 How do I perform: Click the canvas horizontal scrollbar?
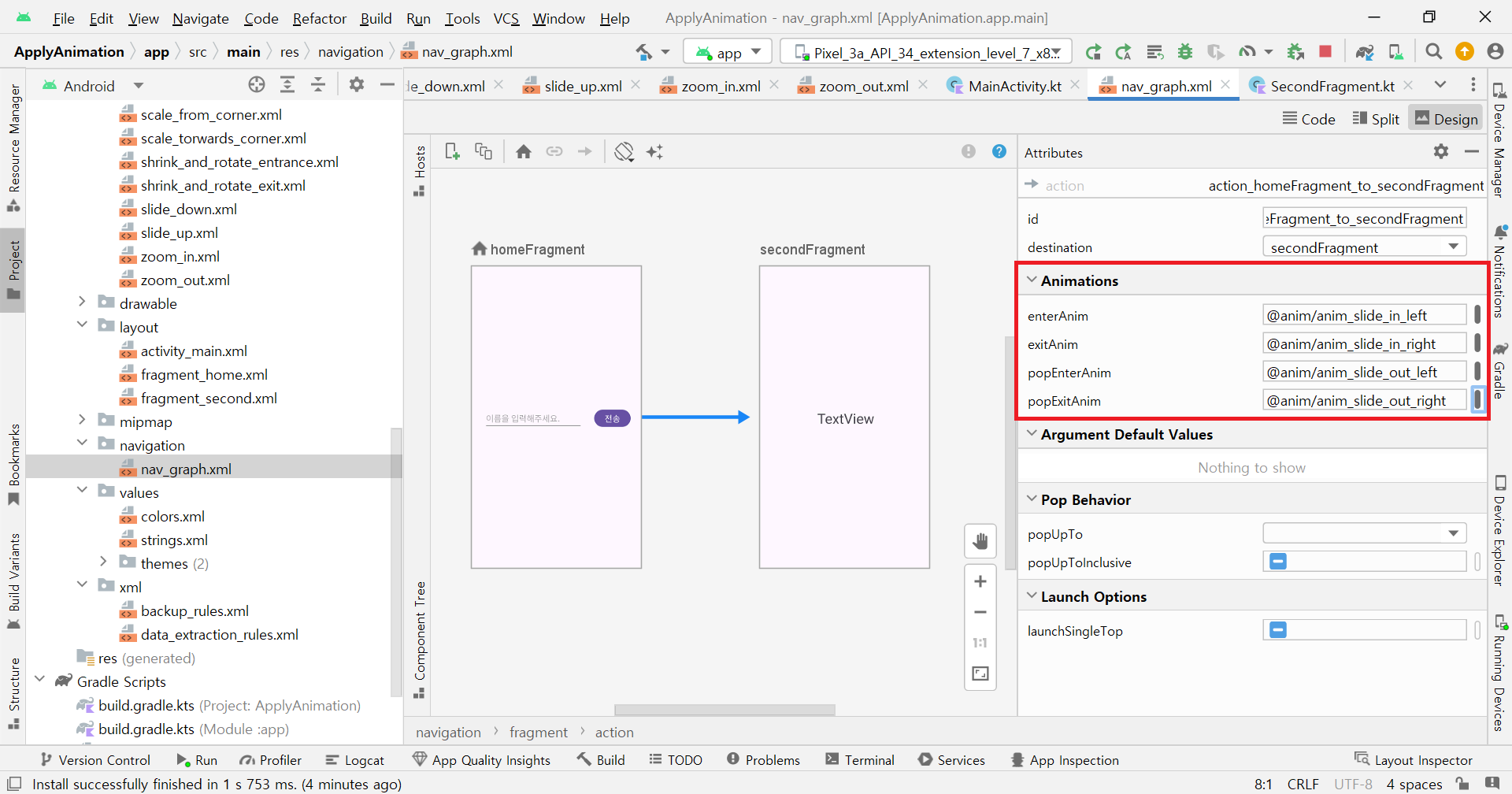(724, 710)
